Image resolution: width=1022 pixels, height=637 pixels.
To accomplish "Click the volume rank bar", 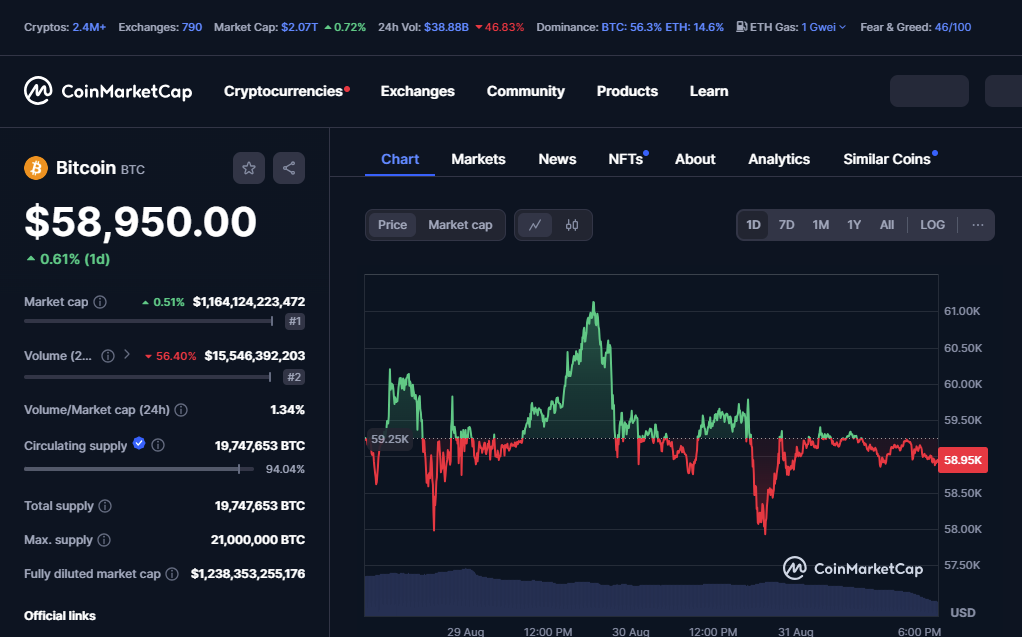I will coord(148,377).
